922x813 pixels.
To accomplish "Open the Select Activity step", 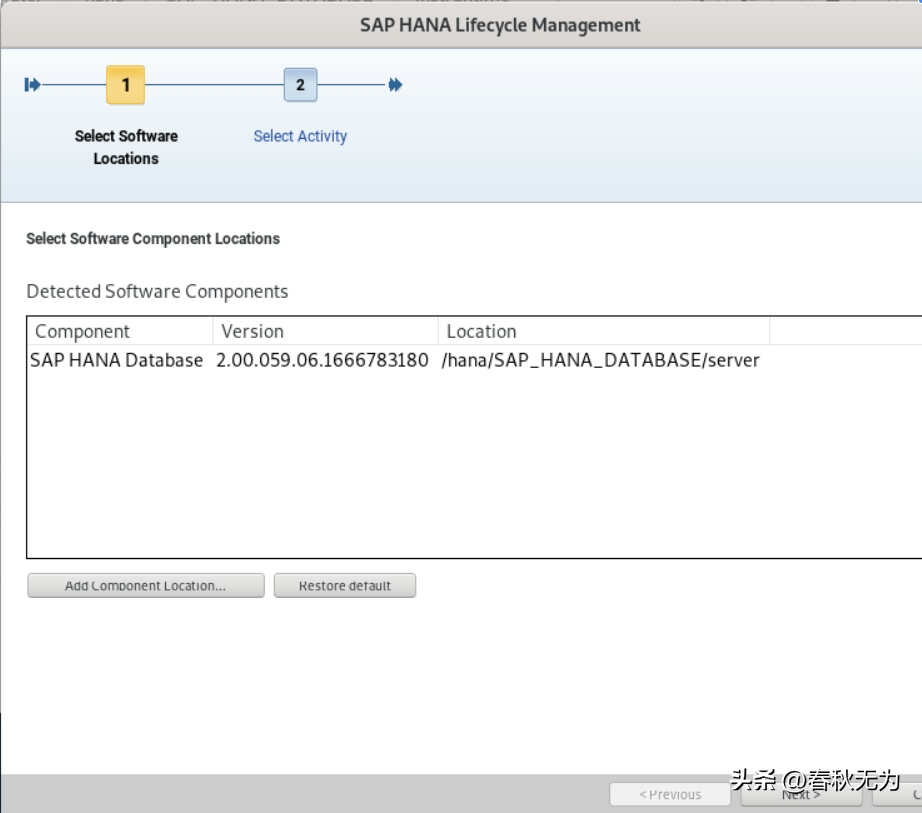I will (x=300, y=136).
